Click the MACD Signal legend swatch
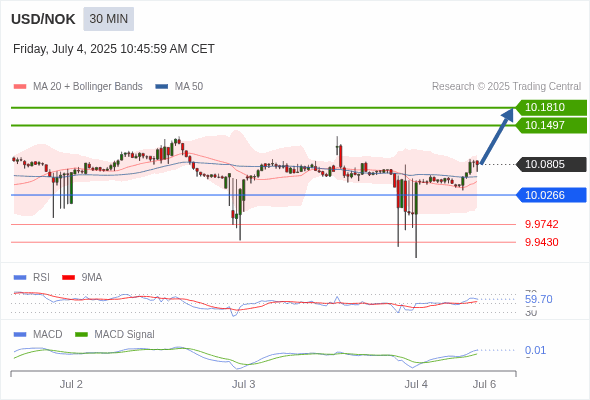590x400 pixels. point(81,335)
